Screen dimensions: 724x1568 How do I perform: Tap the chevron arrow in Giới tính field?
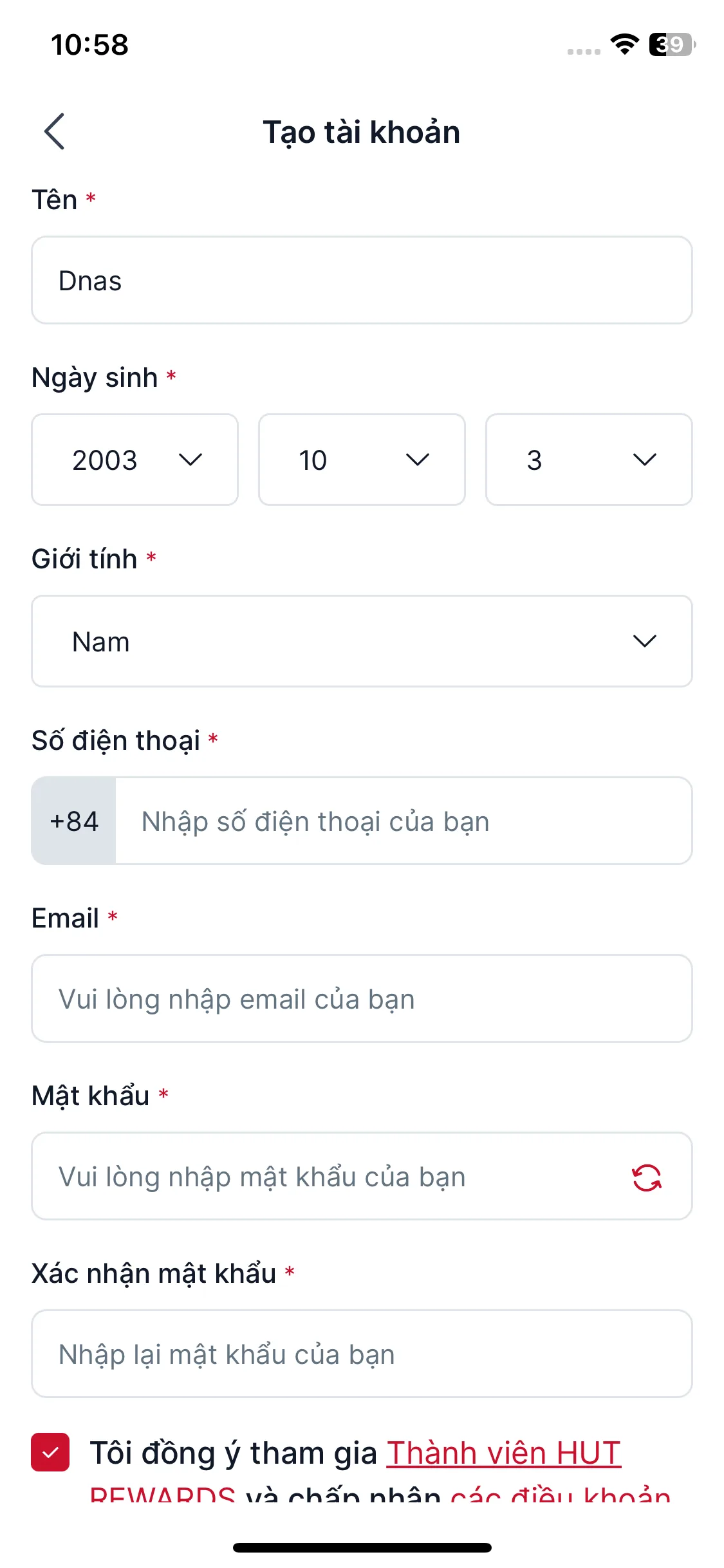click(644, 641)
